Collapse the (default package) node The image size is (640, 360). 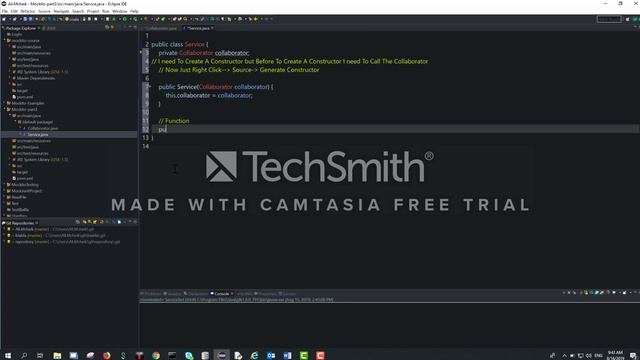pyautogui.click(x=15, y=122)
